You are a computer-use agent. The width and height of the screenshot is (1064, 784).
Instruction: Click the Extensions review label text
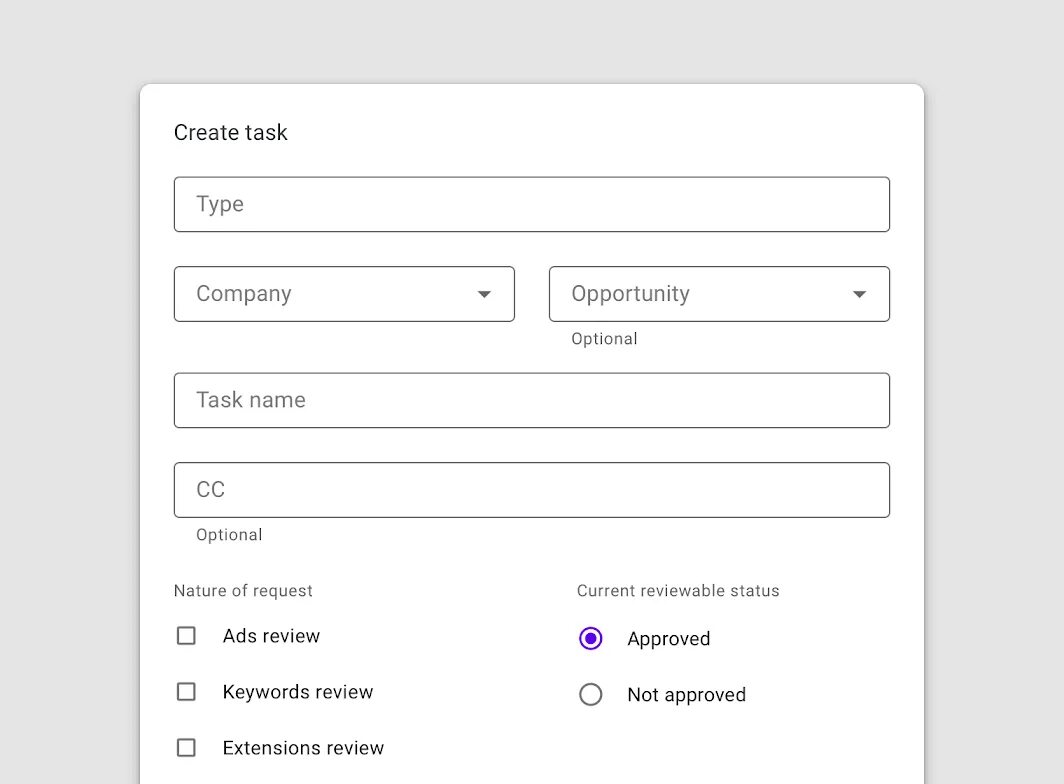(x=303, y=748)
